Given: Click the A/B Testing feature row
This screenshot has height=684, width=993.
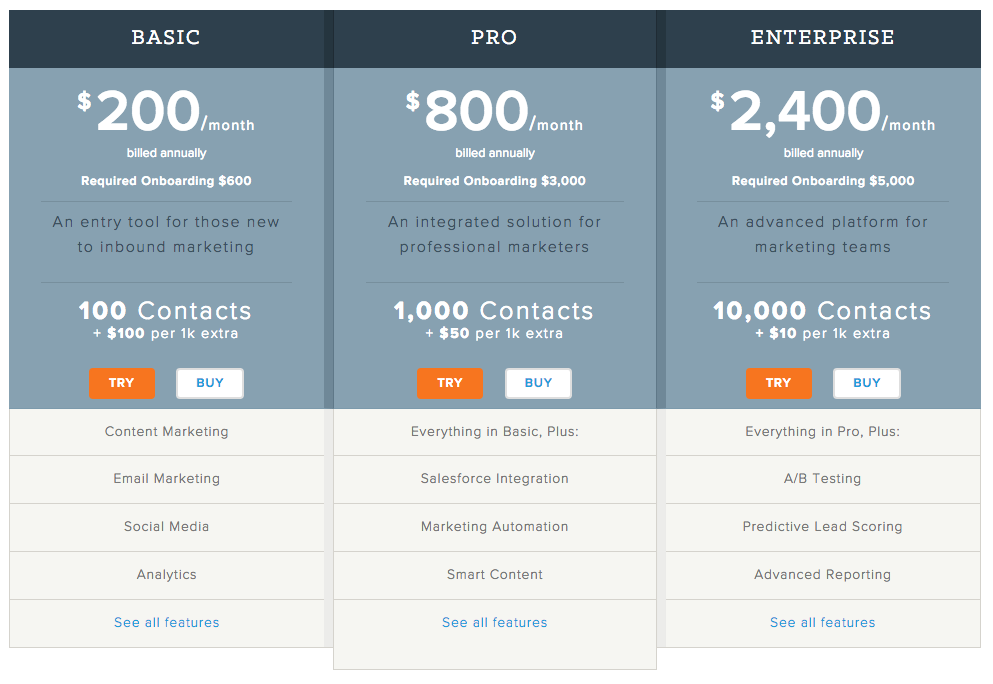Looking at the screenshot, I should [823, 479].
